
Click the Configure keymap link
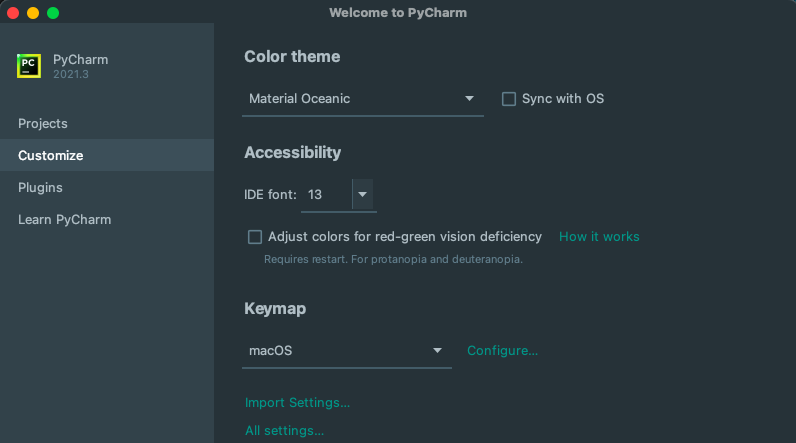(502, 351)
